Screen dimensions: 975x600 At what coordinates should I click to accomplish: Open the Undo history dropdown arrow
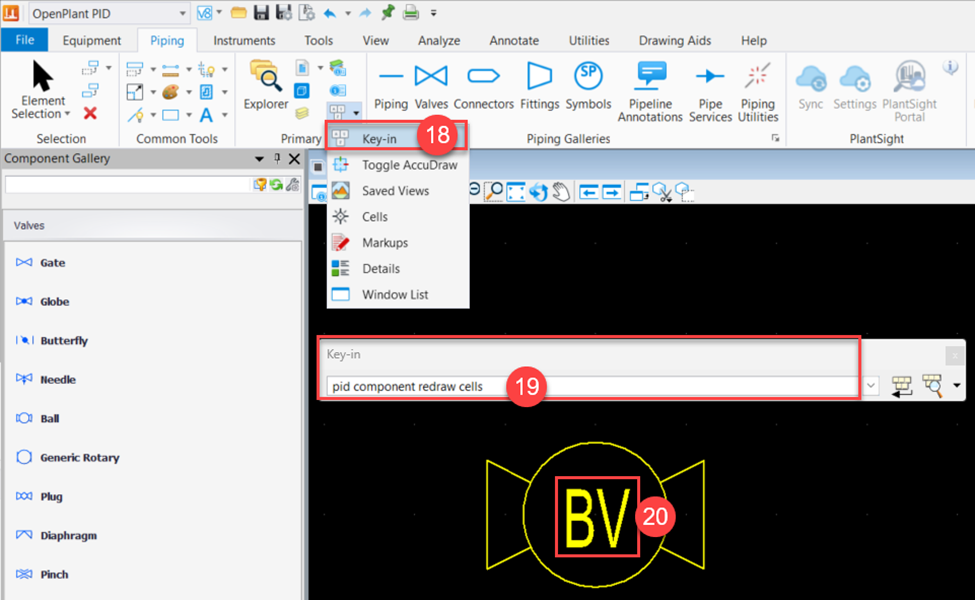point(348,12)
